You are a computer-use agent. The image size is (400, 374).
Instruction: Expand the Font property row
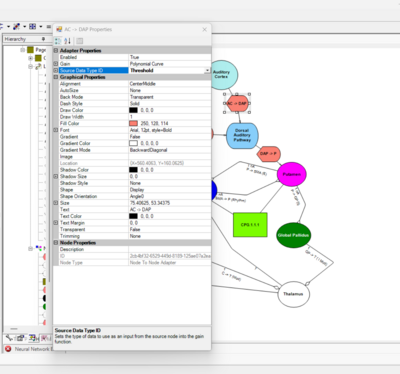pyautogui.click(x=56, y=130)
